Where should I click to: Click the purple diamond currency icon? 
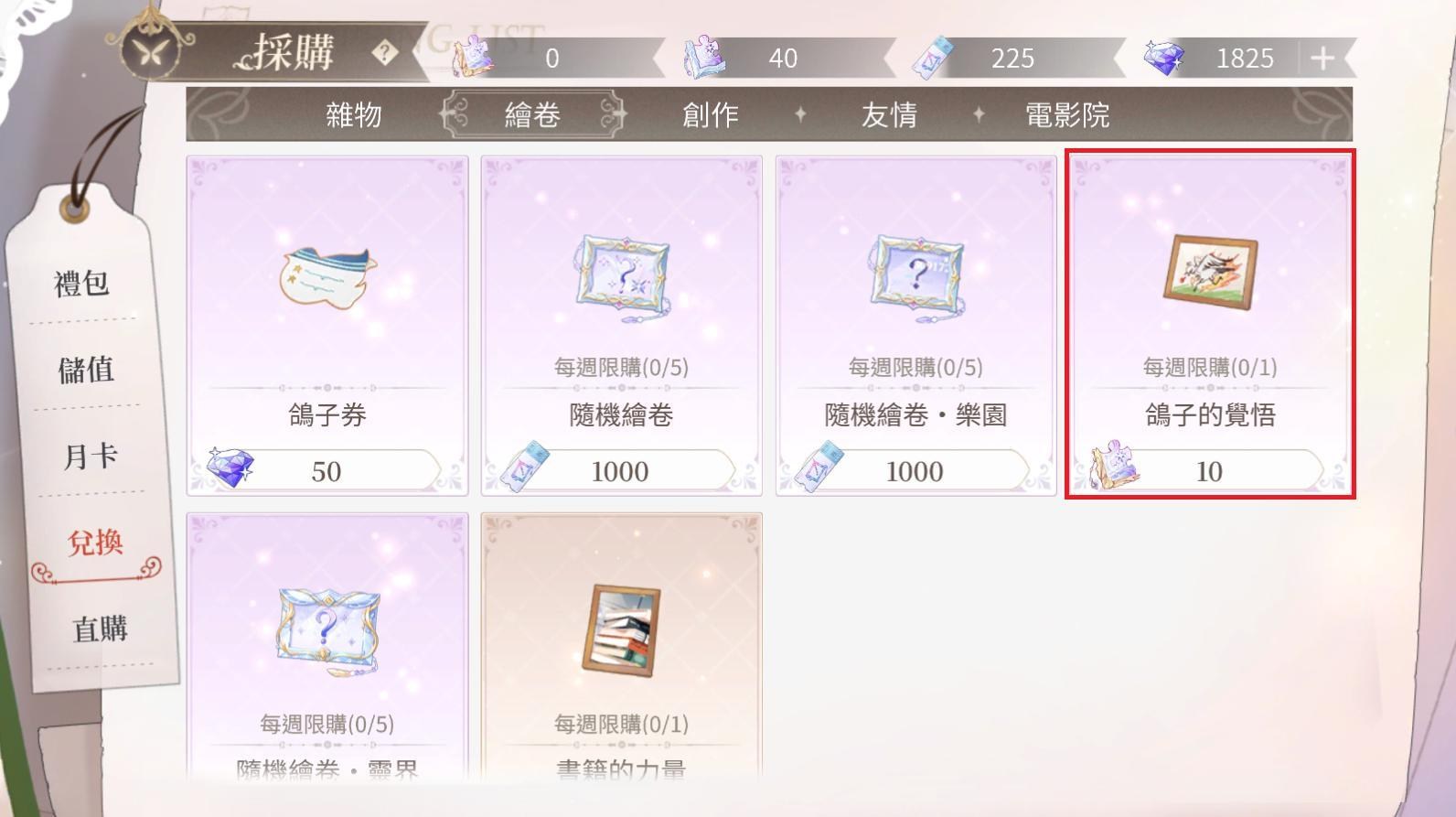click(1164, 58)
